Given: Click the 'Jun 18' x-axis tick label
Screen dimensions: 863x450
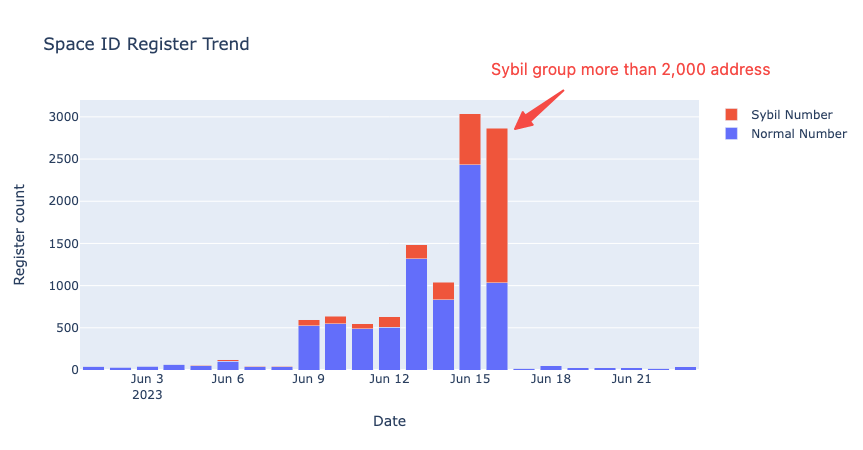Looking at the screenshot, I should [x=551, y=379].
